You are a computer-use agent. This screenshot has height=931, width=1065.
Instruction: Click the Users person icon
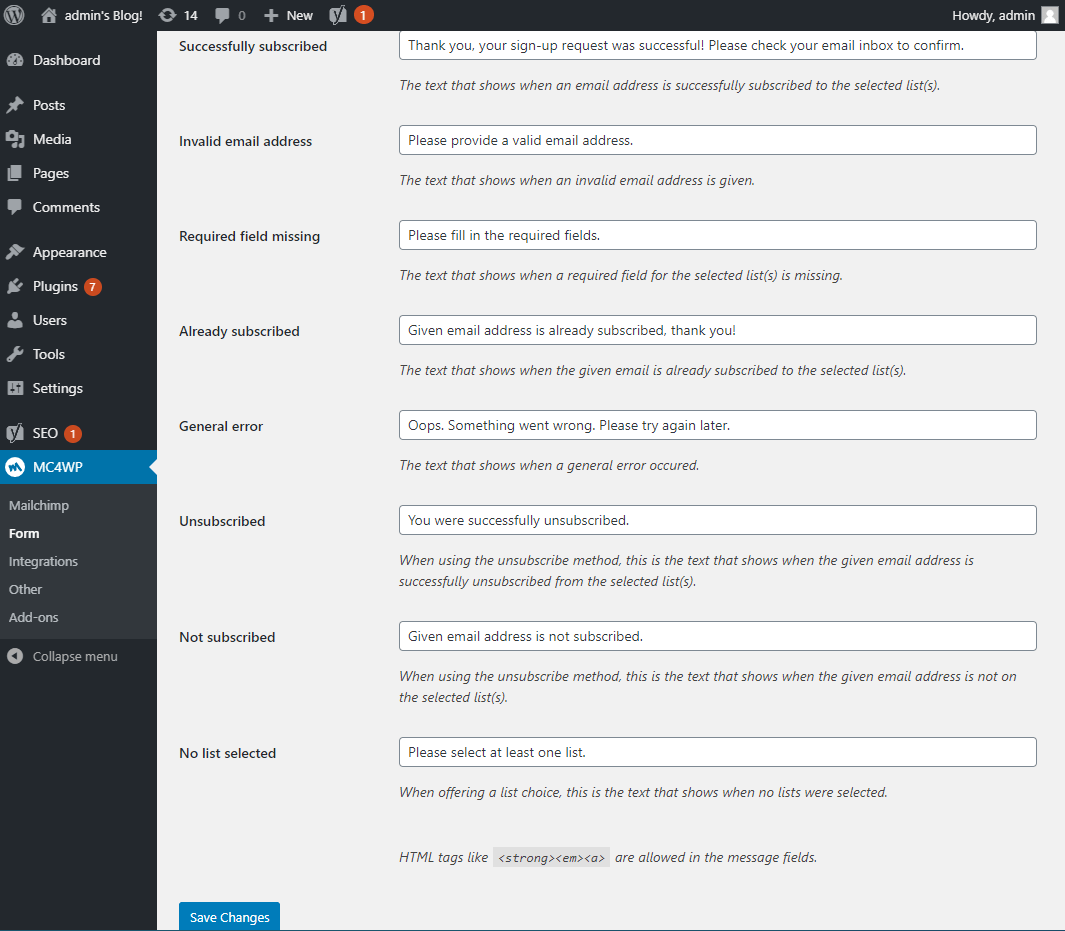15,320
